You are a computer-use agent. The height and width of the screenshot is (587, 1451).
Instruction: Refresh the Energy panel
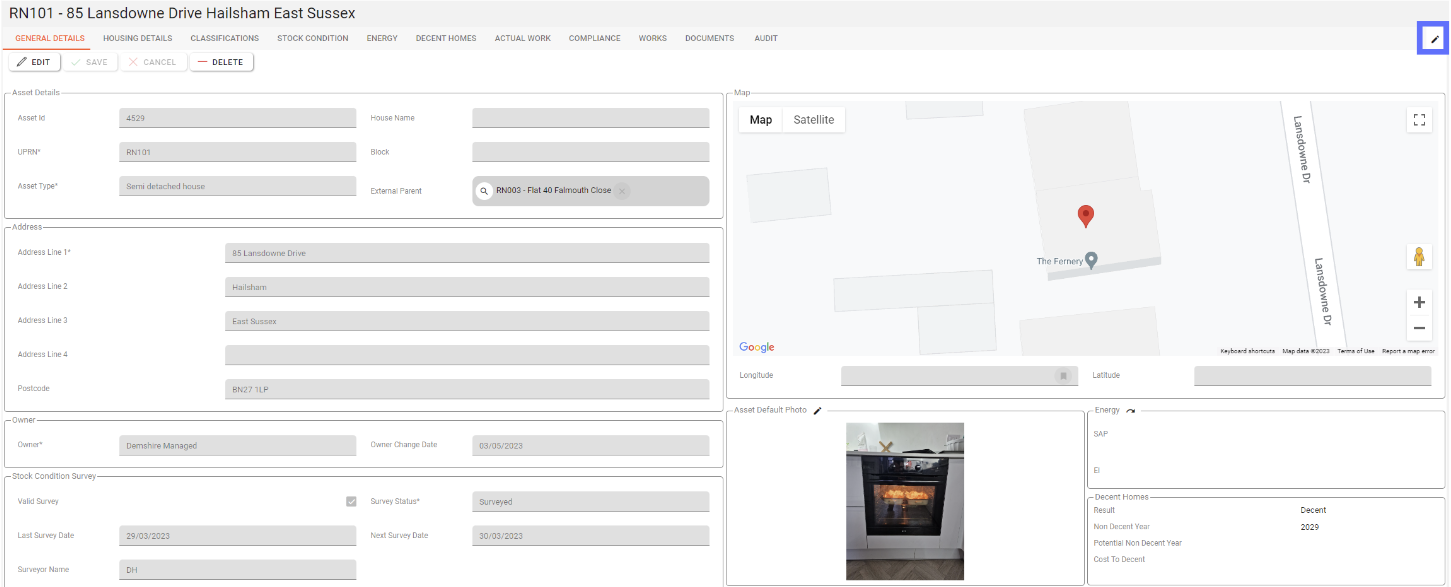[x=1131, y=410]
